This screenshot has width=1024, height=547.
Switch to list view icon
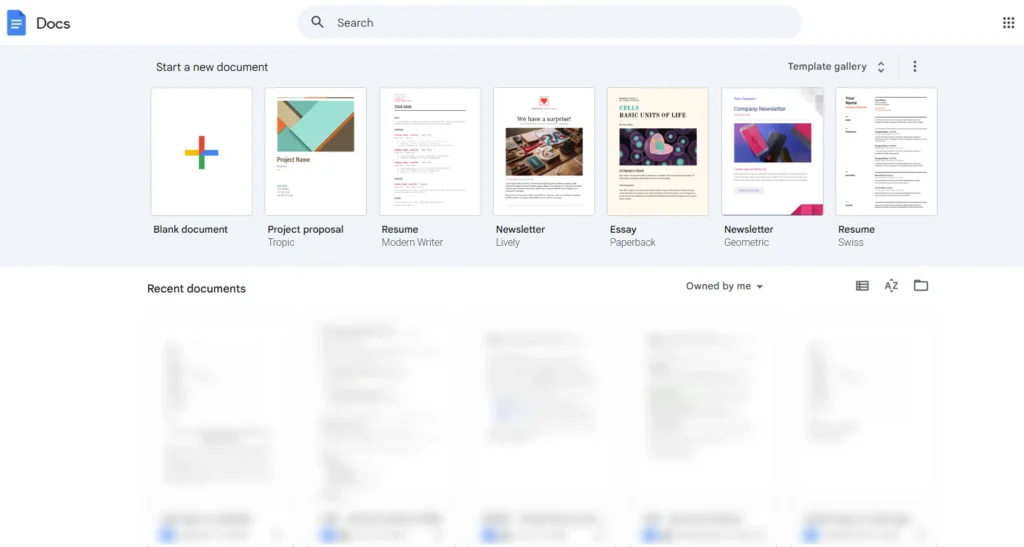click(862, 286)
